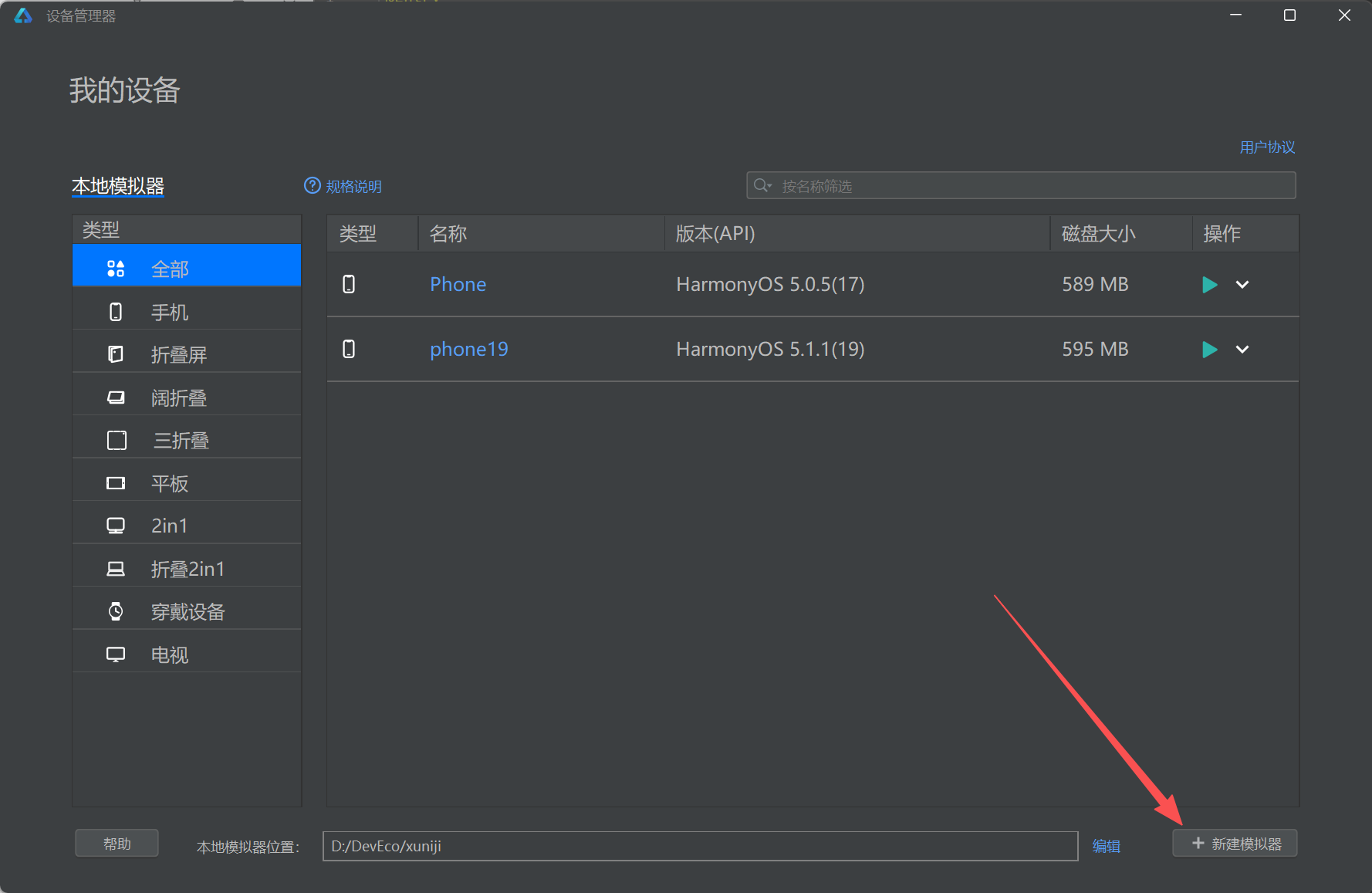Click the emulator location path field

click(x=700, y=846)
